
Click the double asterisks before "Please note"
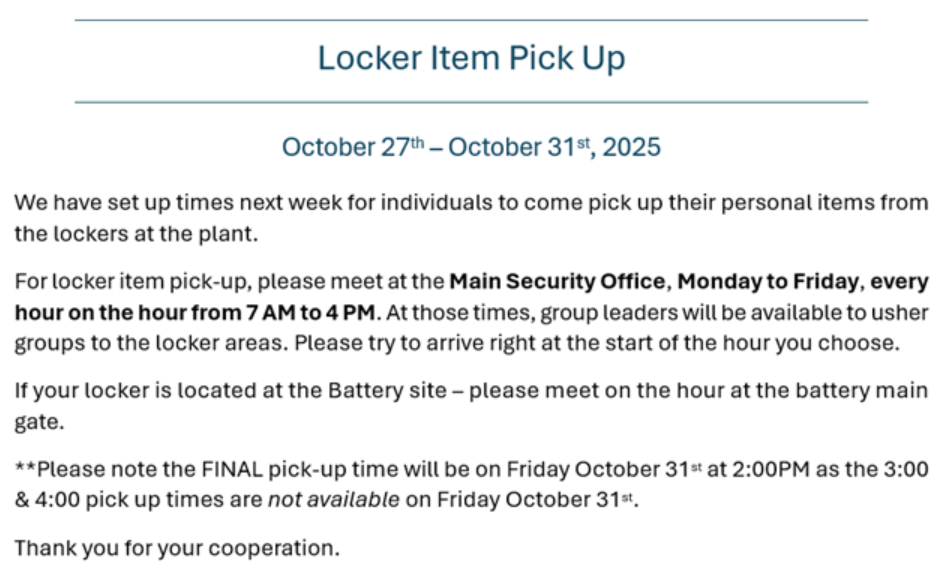25,469
